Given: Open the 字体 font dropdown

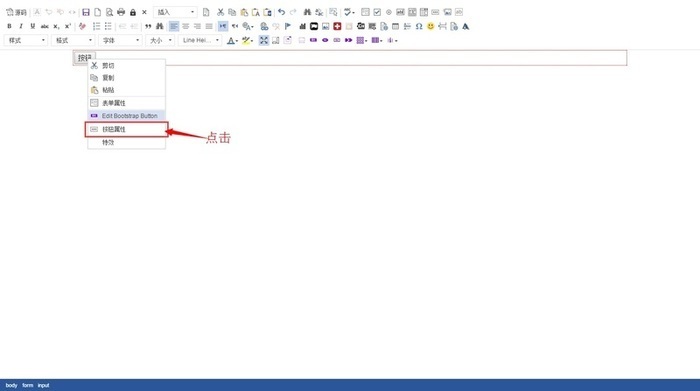Looking at the screenshot, I should point(120,40).
